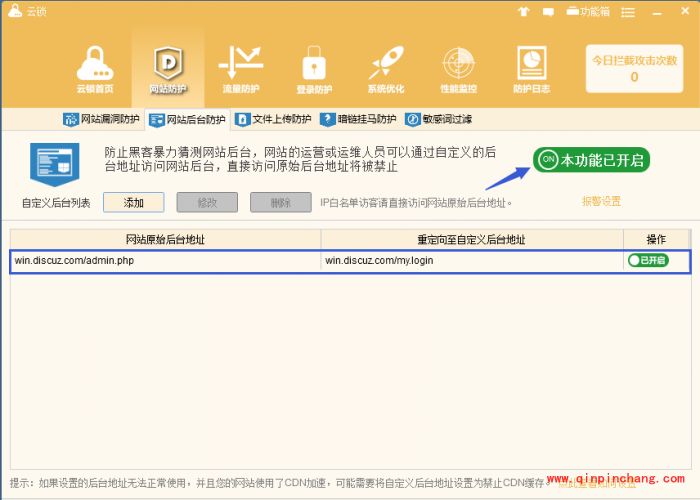The height and width of the screenshot is (500, 700).
Task: Click the 修改 button
Action: point(207,203)
